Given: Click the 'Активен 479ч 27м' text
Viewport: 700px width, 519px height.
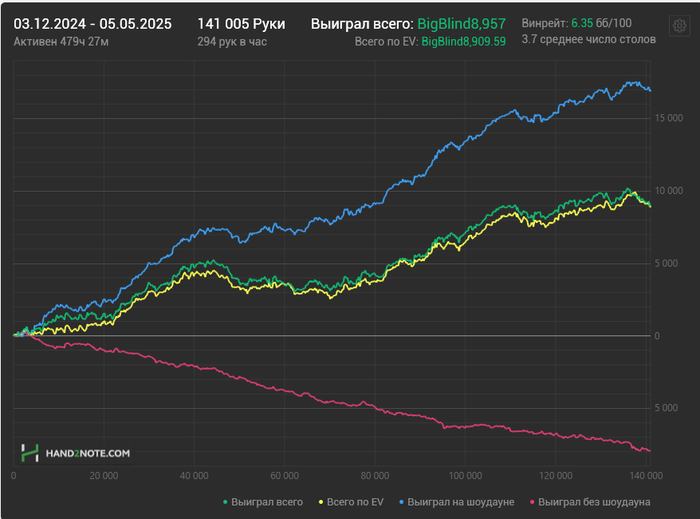Looking at the screenshot, I should point(61,42).
